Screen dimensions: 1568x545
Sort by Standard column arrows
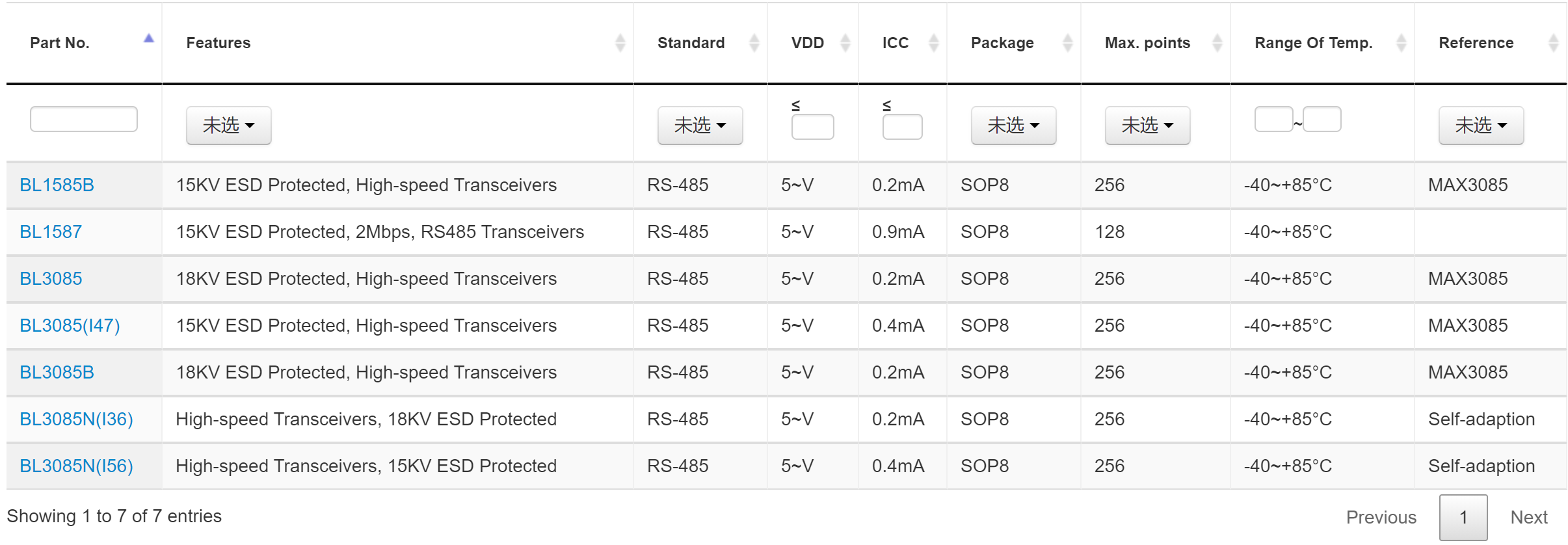[x=754, y=43]
